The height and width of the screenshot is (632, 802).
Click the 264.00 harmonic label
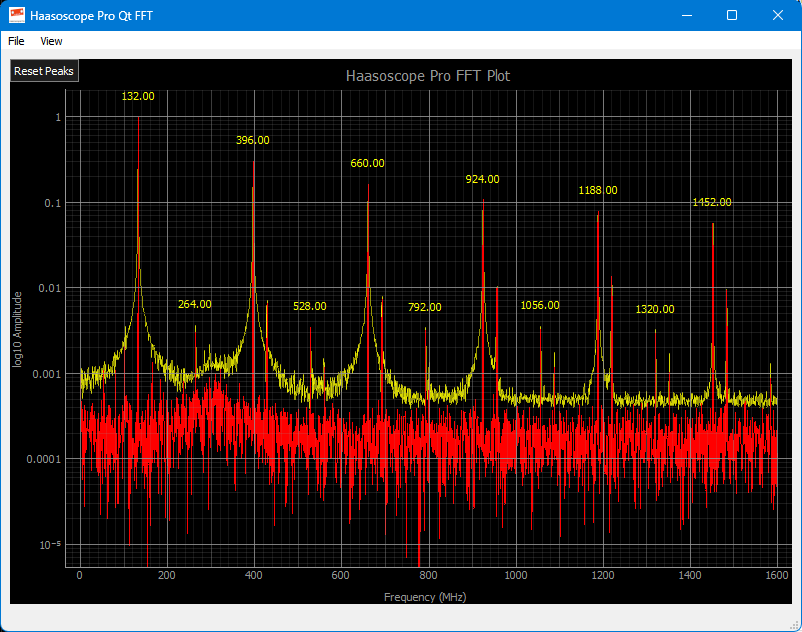194,305
